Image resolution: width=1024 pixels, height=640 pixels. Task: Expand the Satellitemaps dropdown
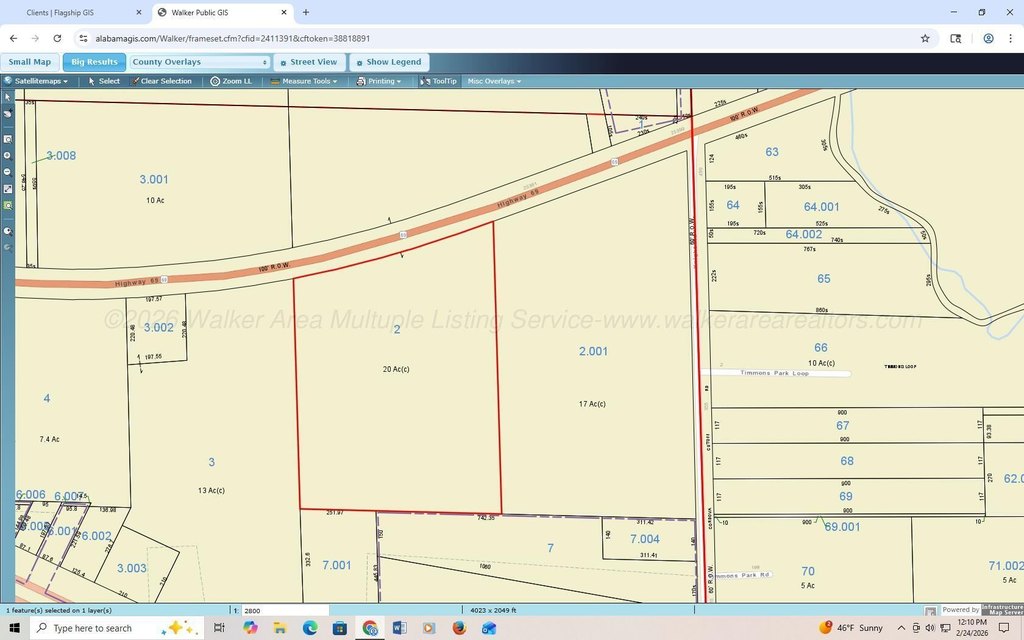pos(36,81)
